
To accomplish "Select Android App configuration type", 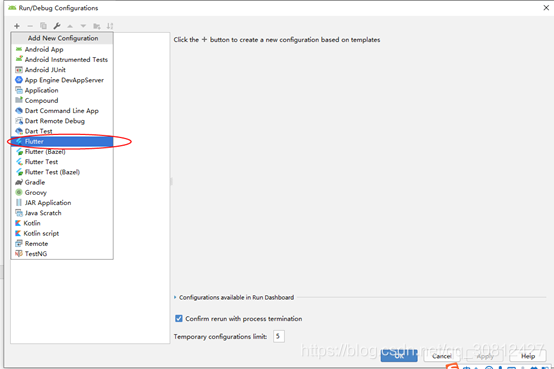I will click(62, 49).
